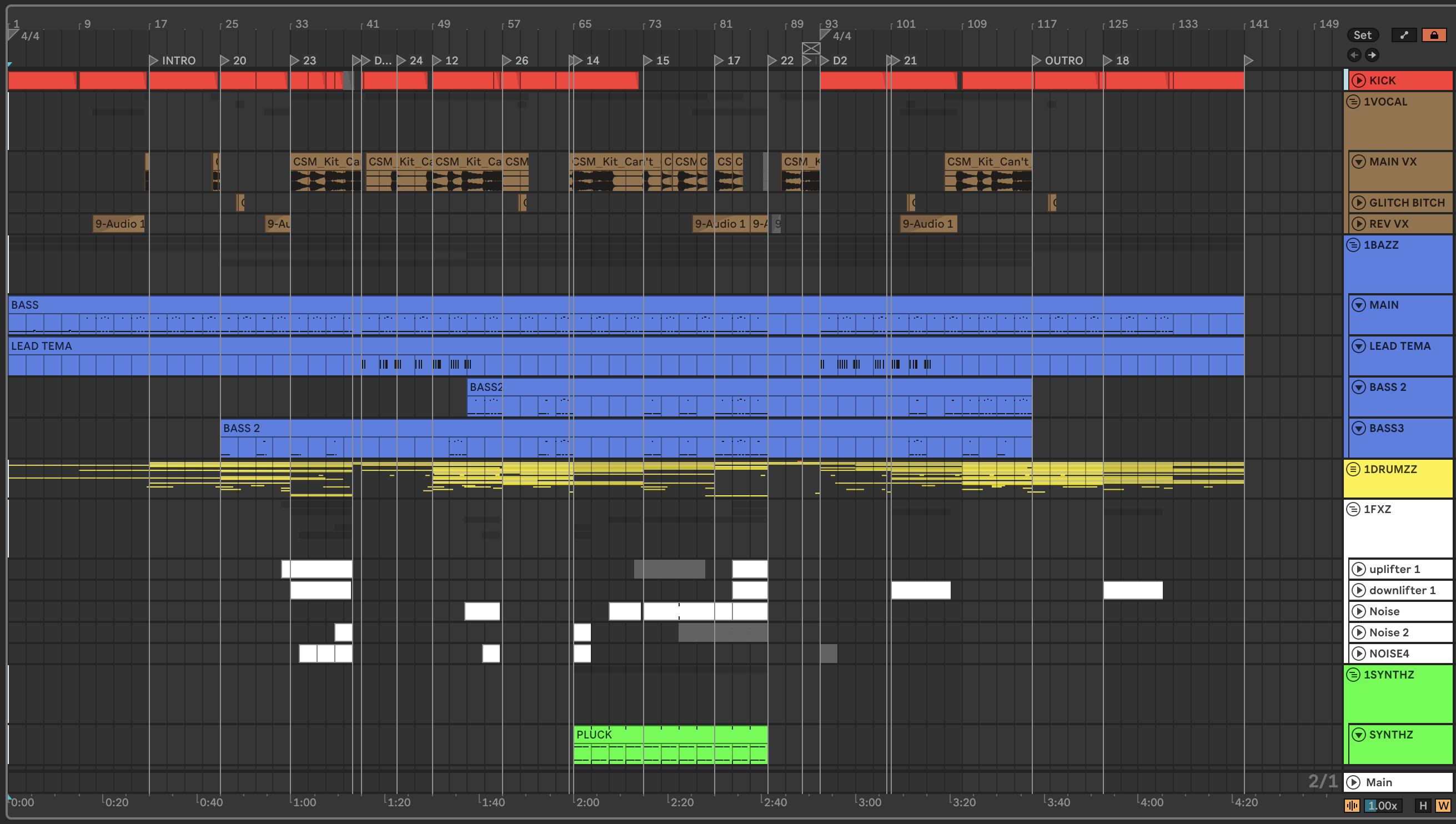Select the 9-Audio 1 clip near bar 101
The width and height of the screenshot is (1456, 824).
coord(928,224)
